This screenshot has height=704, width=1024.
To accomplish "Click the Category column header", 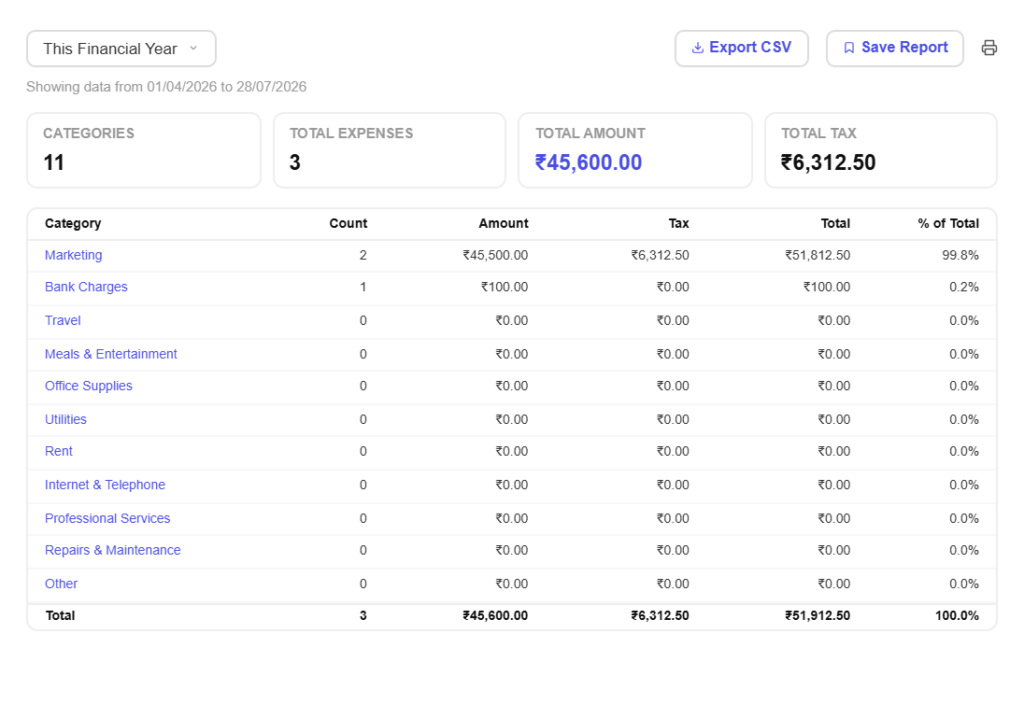I will click(72, 223).
